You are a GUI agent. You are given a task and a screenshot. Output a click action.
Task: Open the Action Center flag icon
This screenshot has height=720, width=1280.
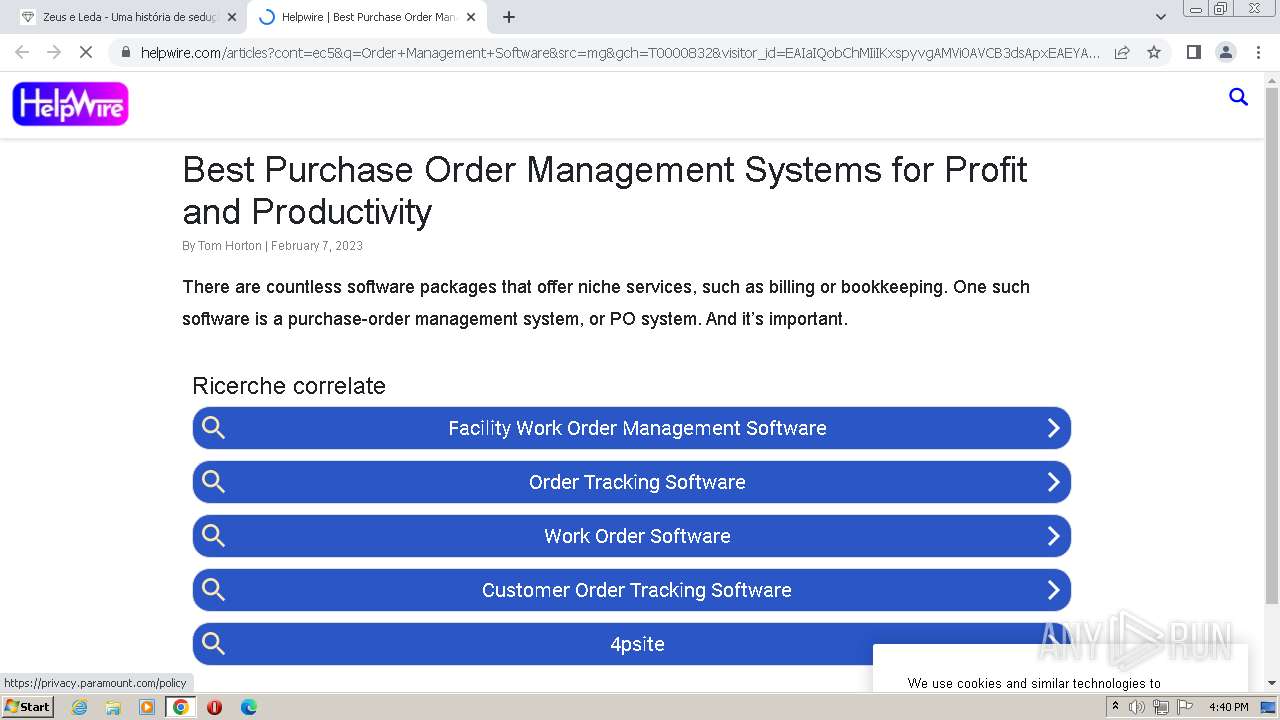pyautogui.click(x=1185, y=707)
